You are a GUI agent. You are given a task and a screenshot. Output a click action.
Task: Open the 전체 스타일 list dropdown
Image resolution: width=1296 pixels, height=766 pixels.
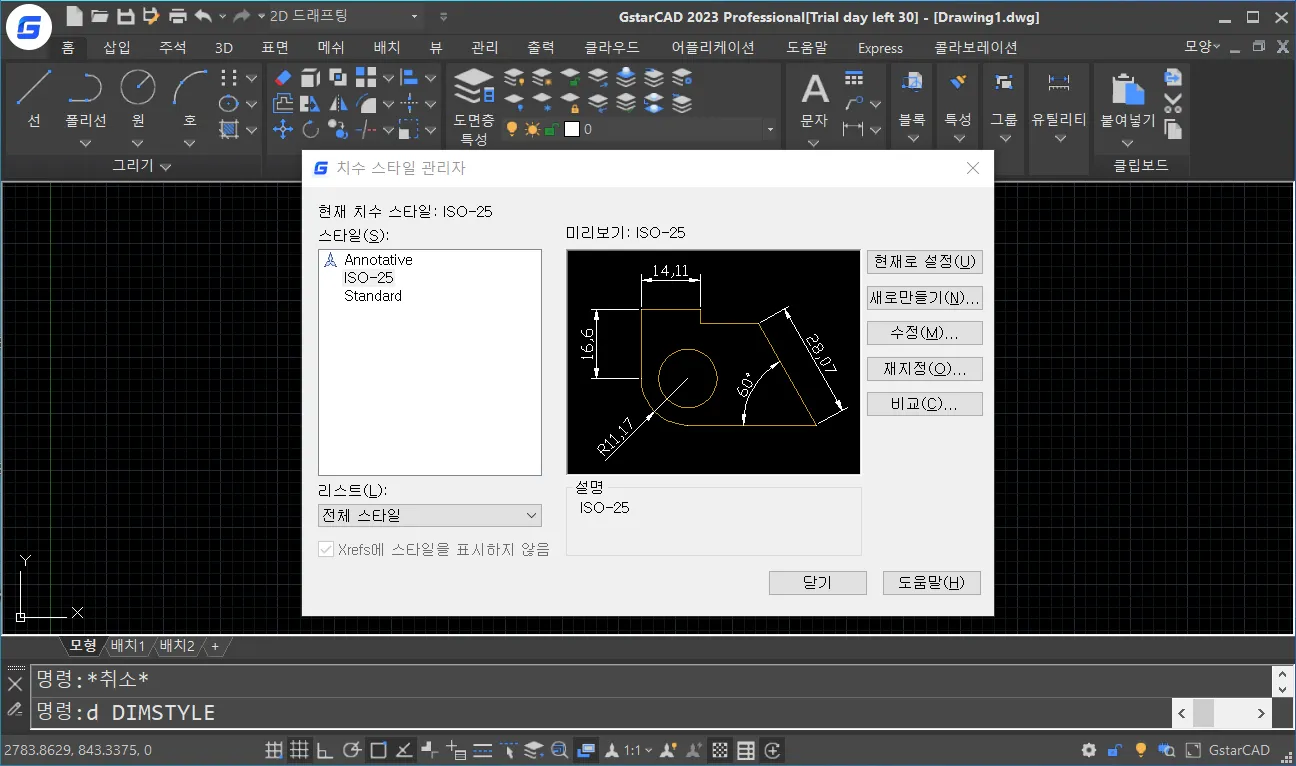tap(429, 516)
